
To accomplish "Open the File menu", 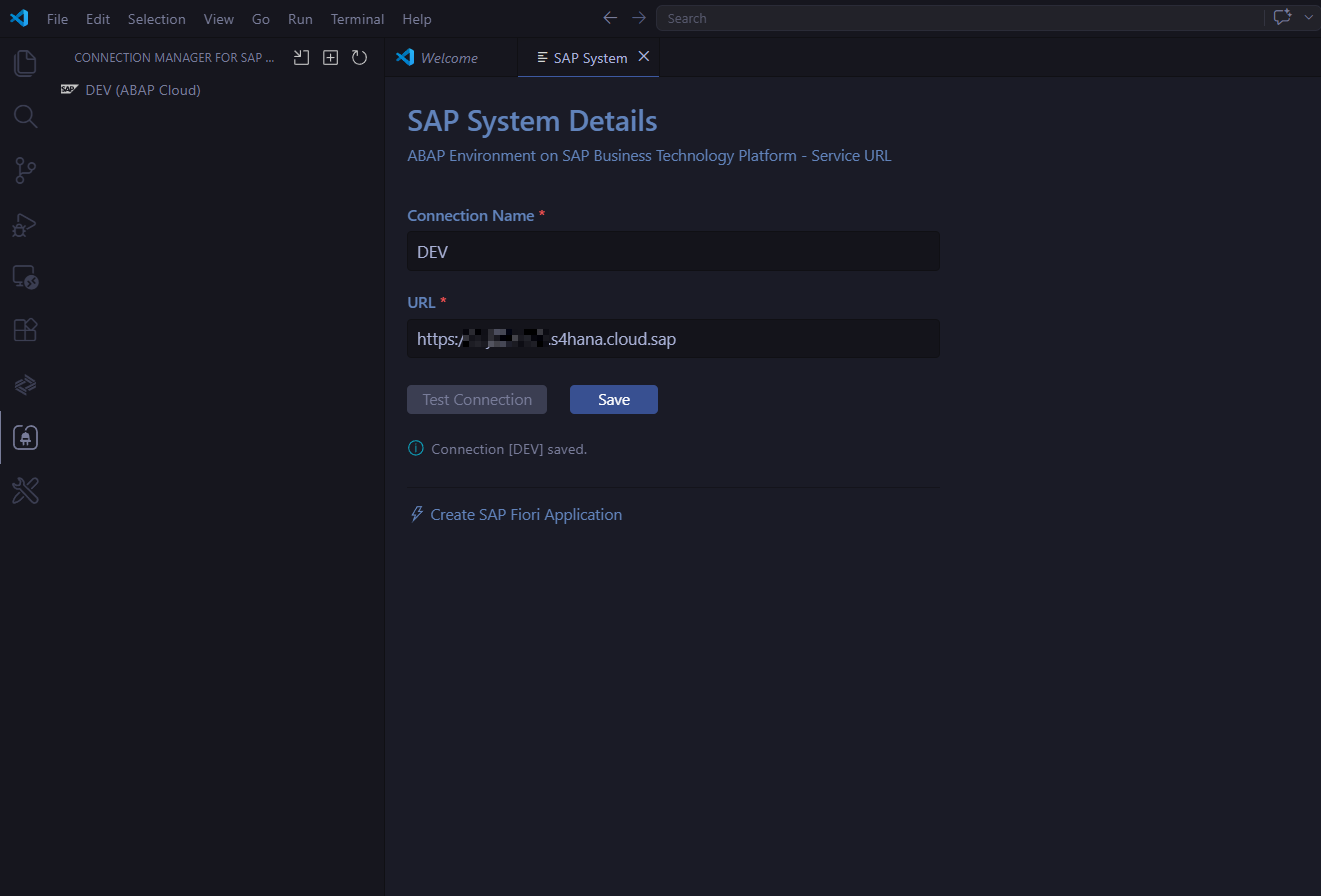I will click(58, 19).
